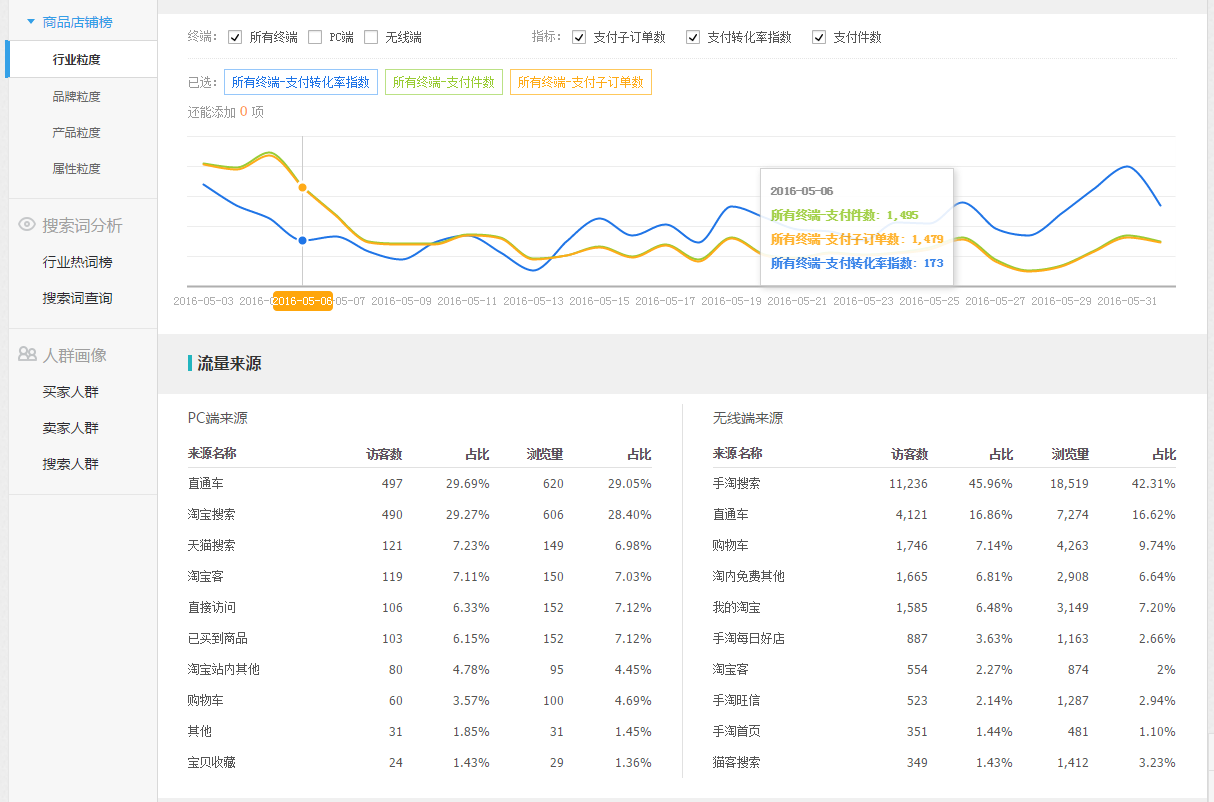Viewport: 1214px width, 802px height.
Task: Click the orange data point on the chart
Action: coord(302,188)
